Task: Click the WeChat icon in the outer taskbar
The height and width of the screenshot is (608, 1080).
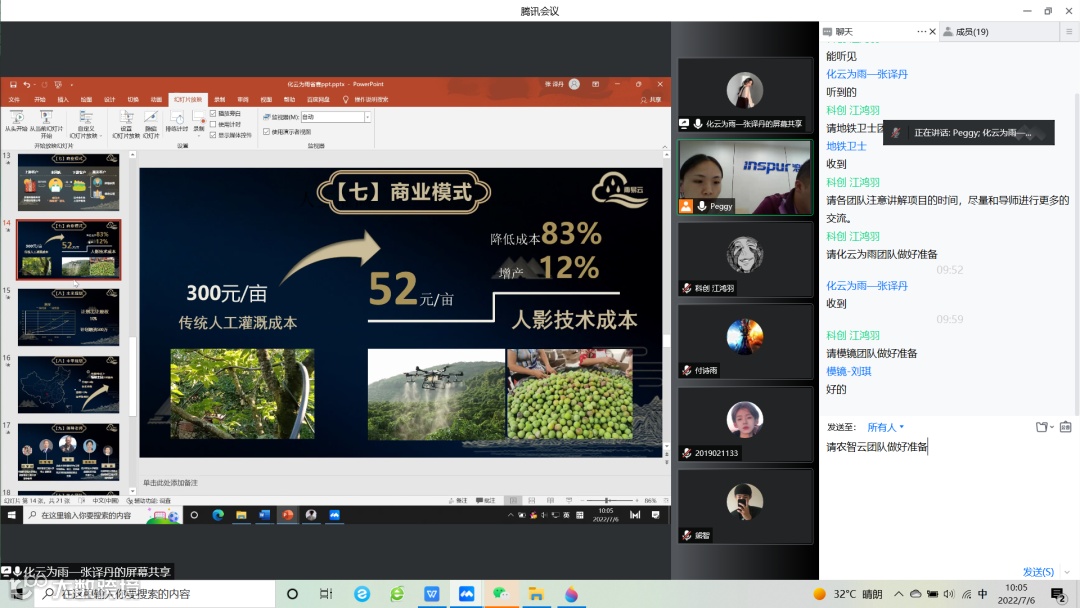Action: click(501, 594)
